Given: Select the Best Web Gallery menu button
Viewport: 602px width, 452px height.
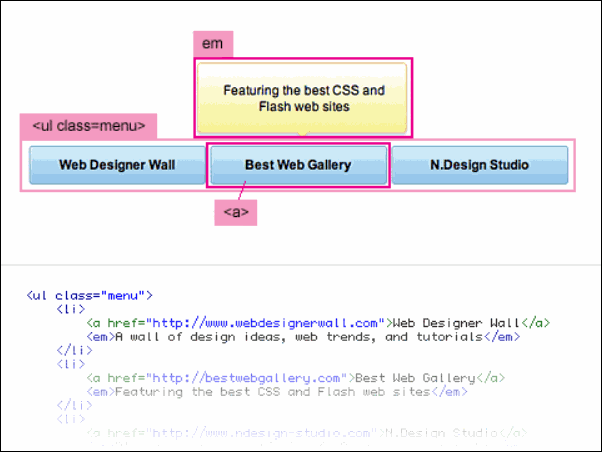Looking at the screenshot, I should (x=298, y=164).
